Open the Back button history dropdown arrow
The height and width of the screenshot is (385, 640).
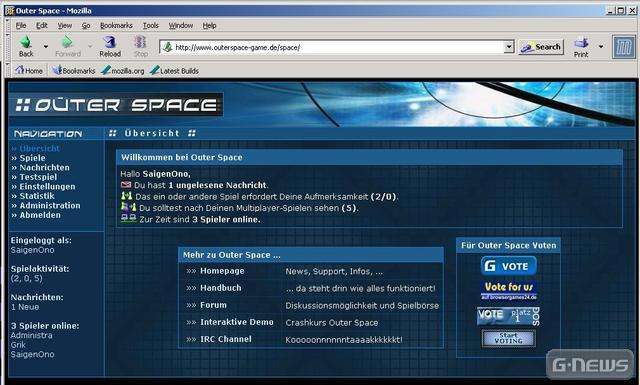pos(46,47)
